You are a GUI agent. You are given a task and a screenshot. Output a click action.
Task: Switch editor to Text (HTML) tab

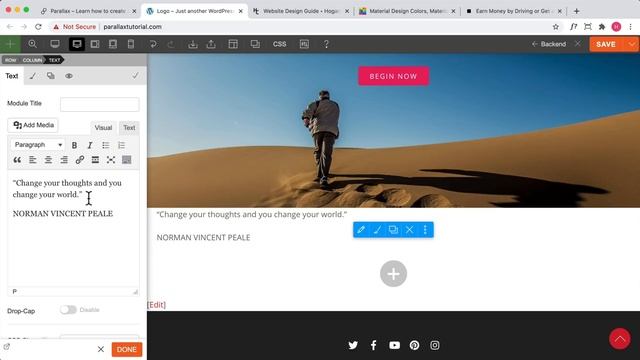[x=129, y=128]
